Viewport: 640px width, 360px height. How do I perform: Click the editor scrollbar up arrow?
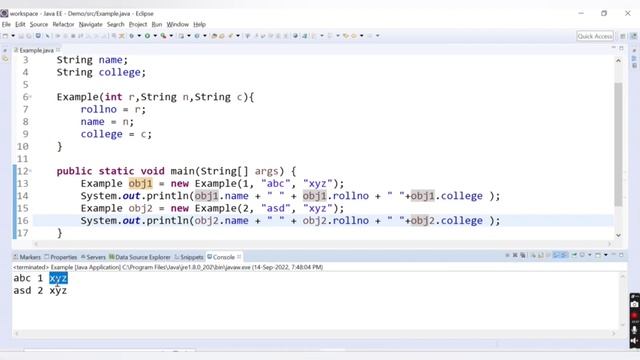tap(619, 61)
